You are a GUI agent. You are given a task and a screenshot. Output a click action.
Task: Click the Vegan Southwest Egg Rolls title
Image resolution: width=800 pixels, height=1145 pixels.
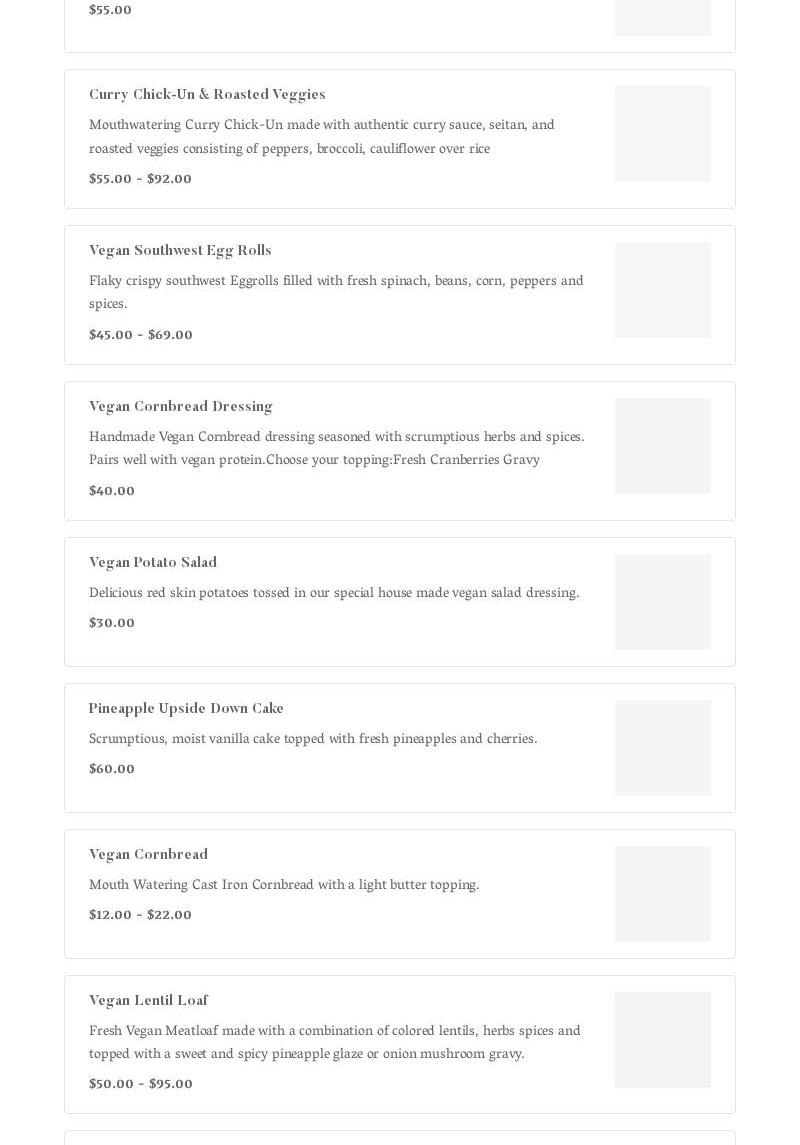click(x=180, y=250)
